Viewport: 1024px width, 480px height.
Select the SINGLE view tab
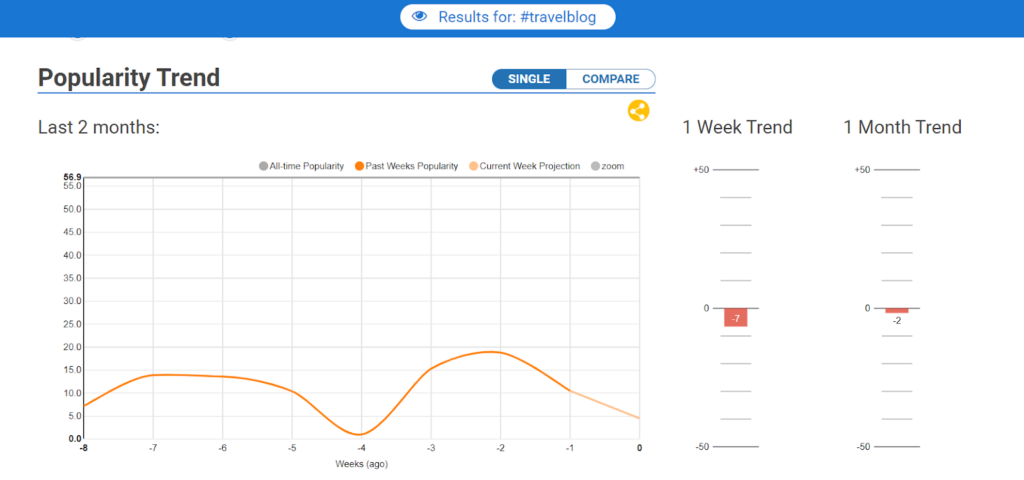click(529, 79)
